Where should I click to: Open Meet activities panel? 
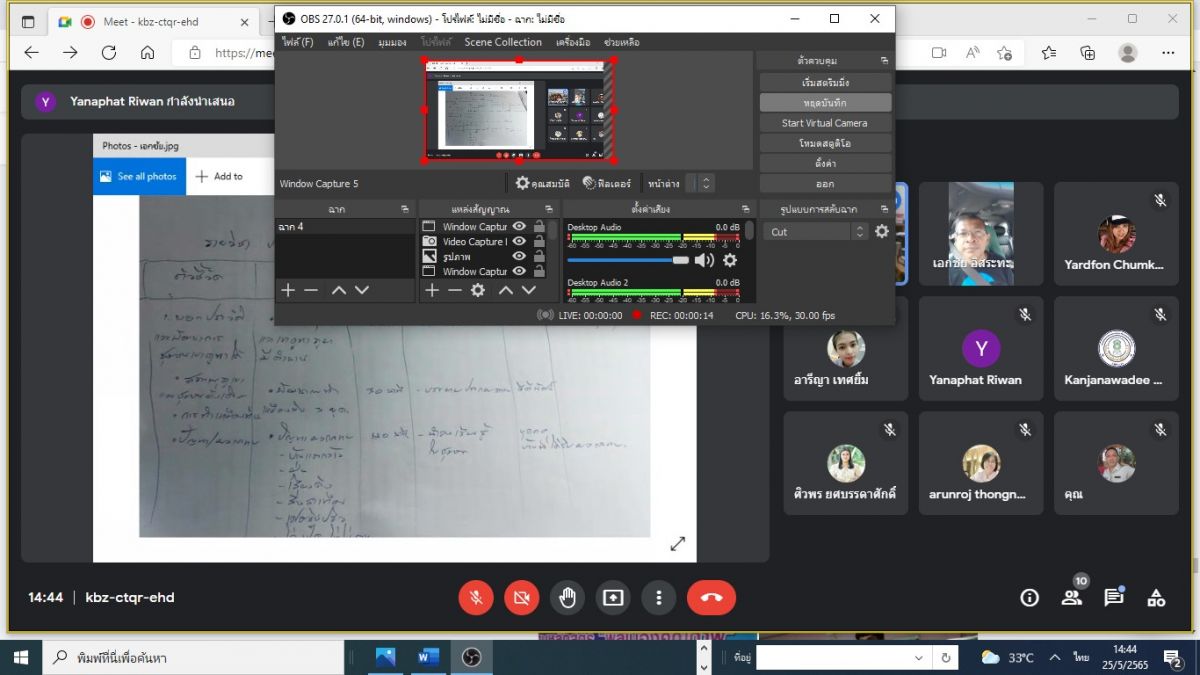pos(1156,598)
